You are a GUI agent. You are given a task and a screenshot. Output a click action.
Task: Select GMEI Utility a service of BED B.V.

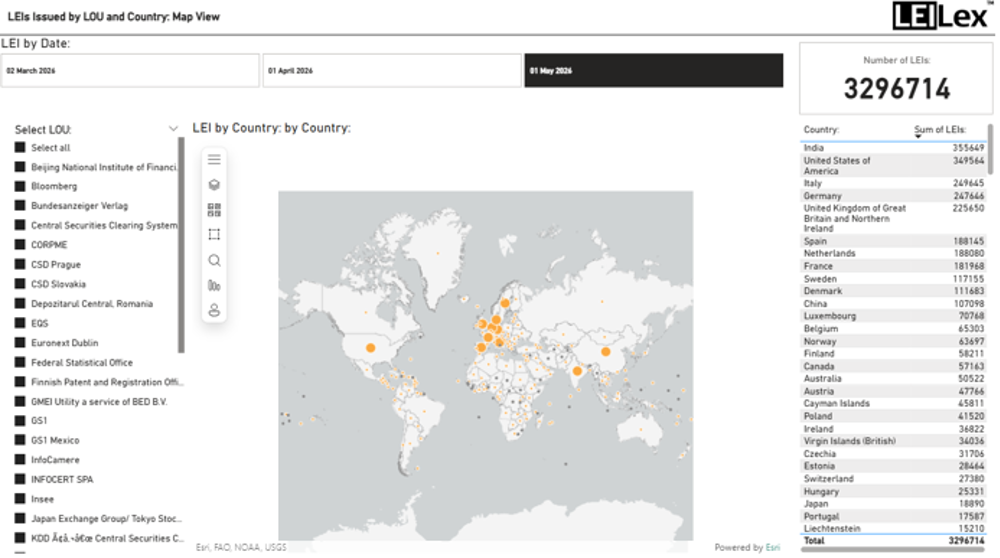pos(99,402)
